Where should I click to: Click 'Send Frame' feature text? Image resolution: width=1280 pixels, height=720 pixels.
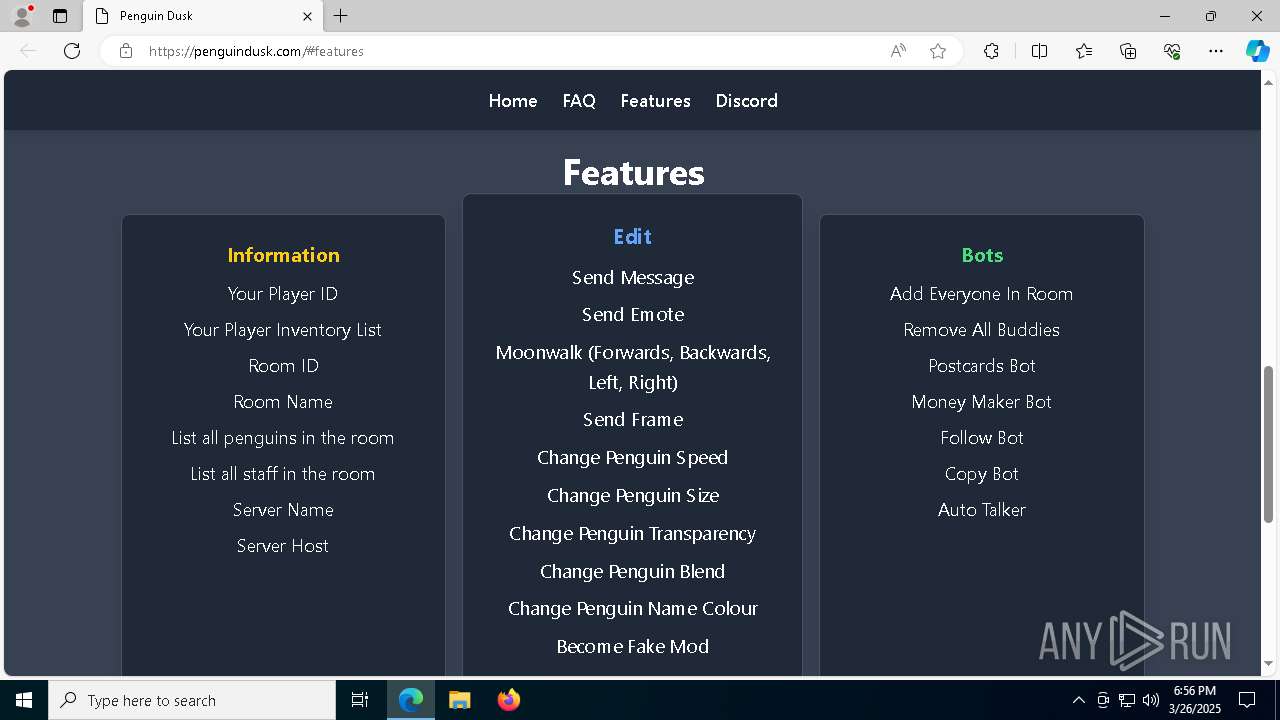point(633,420)
